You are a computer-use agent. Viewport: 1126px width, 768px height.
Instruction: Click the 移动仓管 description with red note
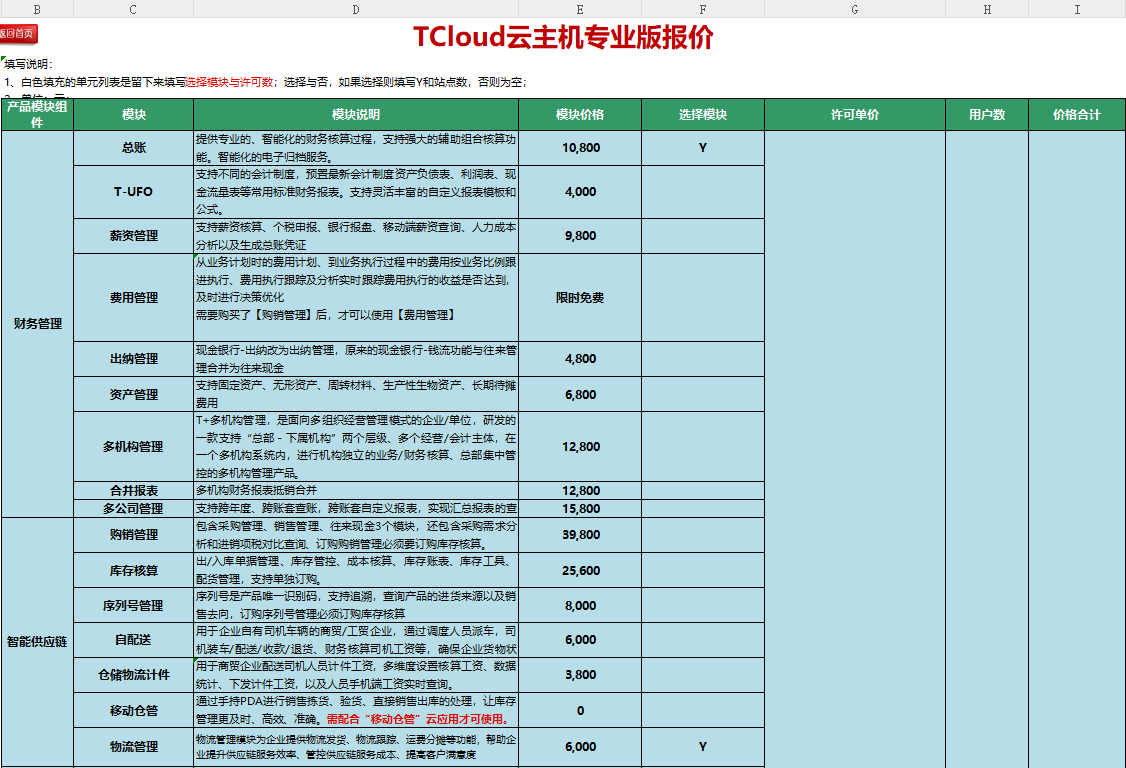pyautogui.click(x=356, y=711)
